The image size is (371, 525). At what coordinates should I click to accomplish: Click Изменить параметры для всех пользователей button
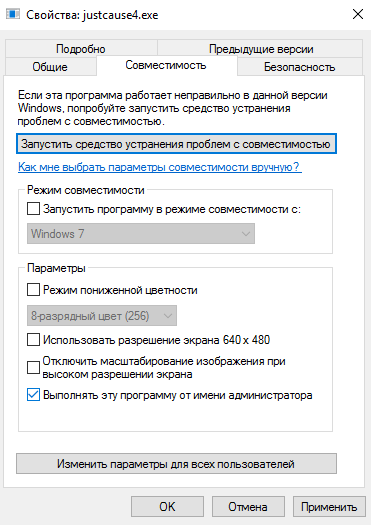(176, 464)
